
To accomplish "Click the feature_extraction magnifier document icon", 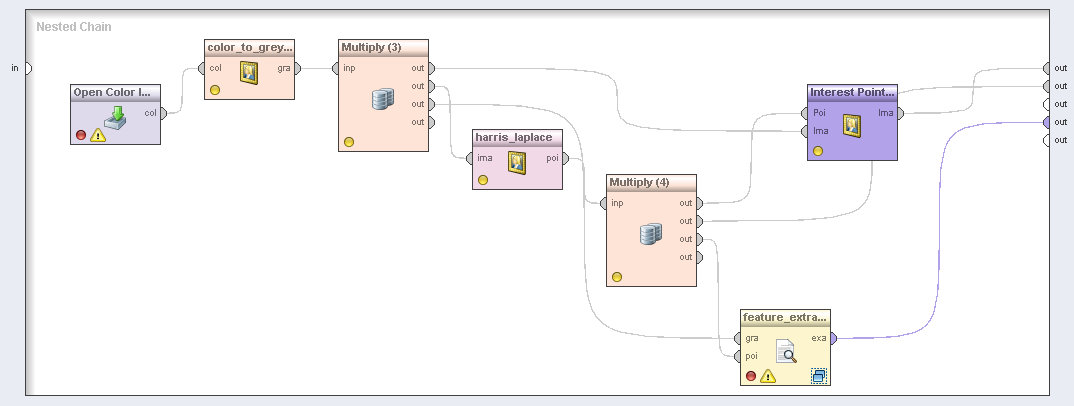I will (785, 350).
